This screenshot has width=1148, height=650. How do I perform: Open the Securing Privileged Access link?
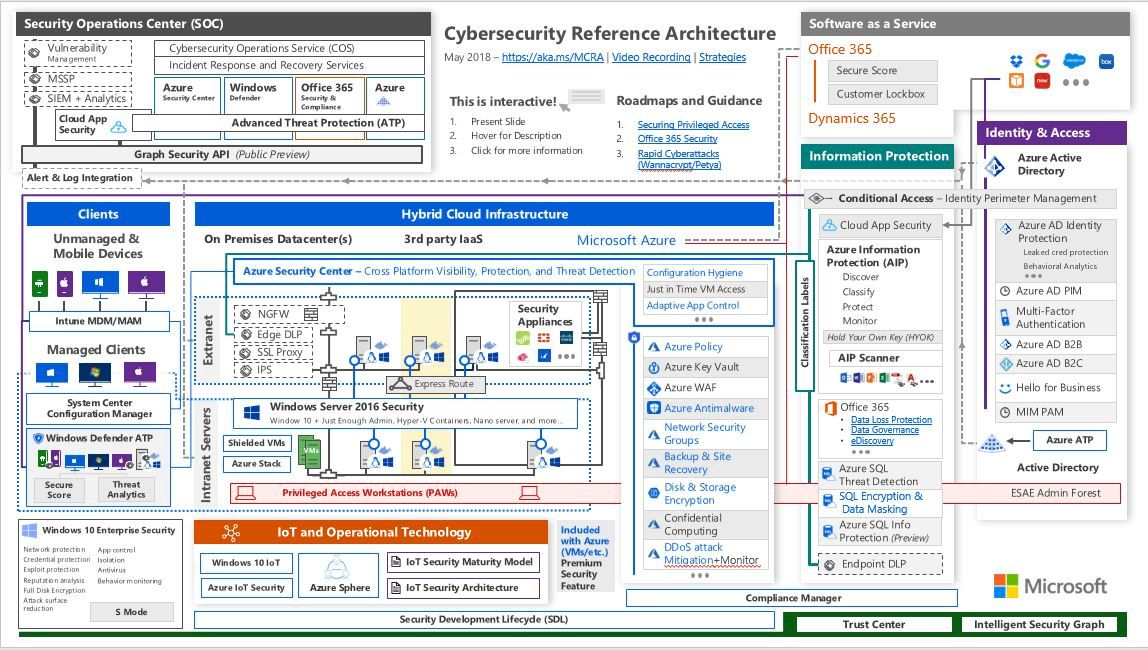[x=693, y=125]
